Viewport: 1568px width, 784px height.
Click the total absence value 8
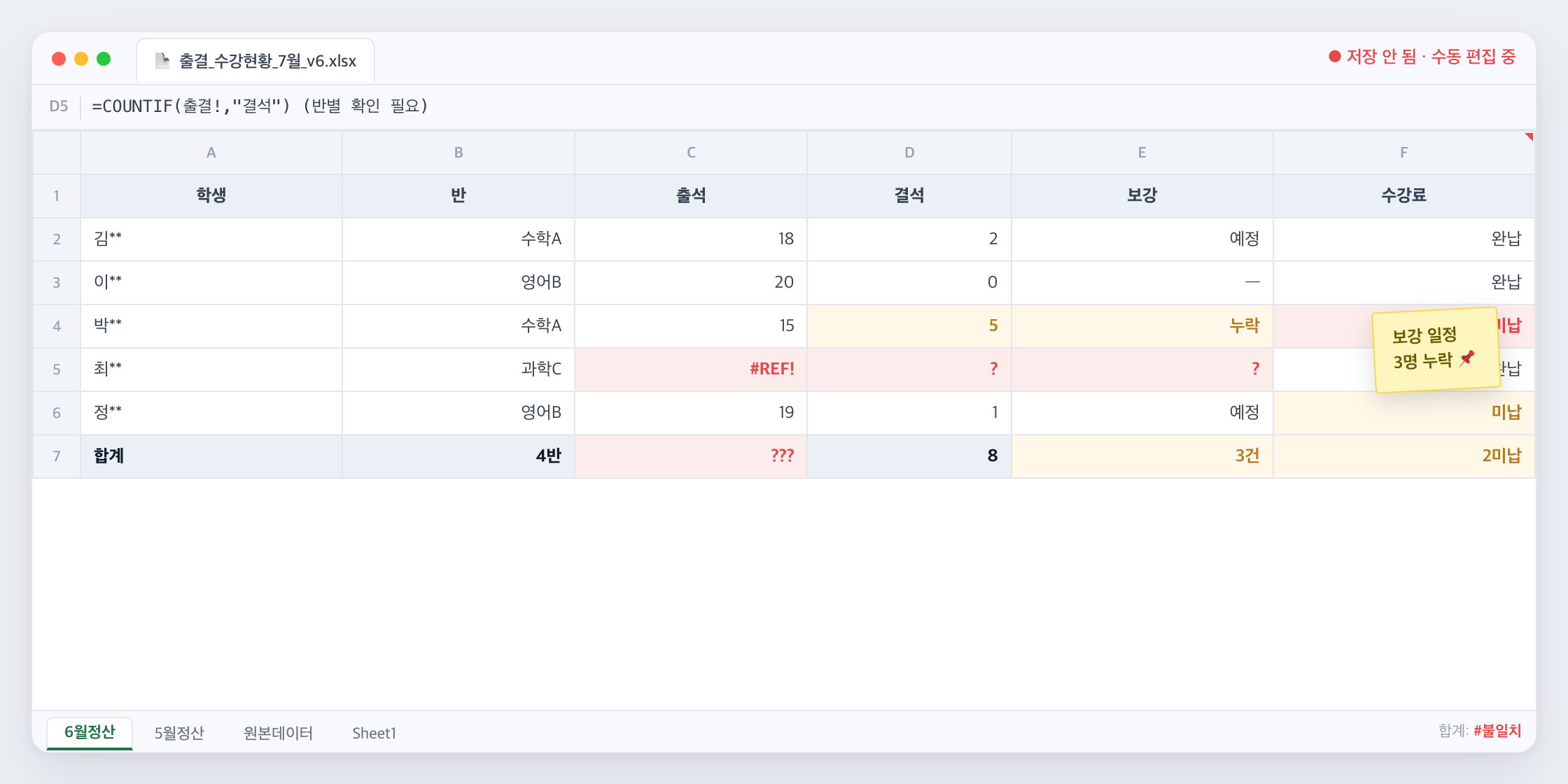(909, 456)
